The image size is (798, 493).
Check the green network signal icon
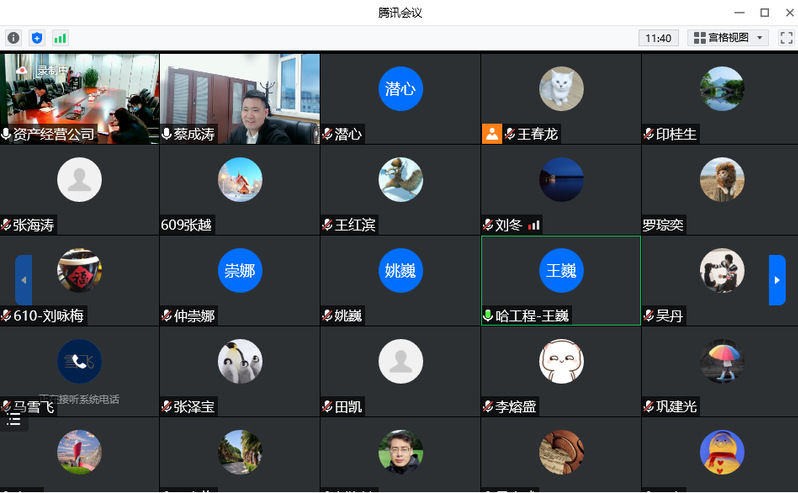pyautogui.click(x=60, y=38)
